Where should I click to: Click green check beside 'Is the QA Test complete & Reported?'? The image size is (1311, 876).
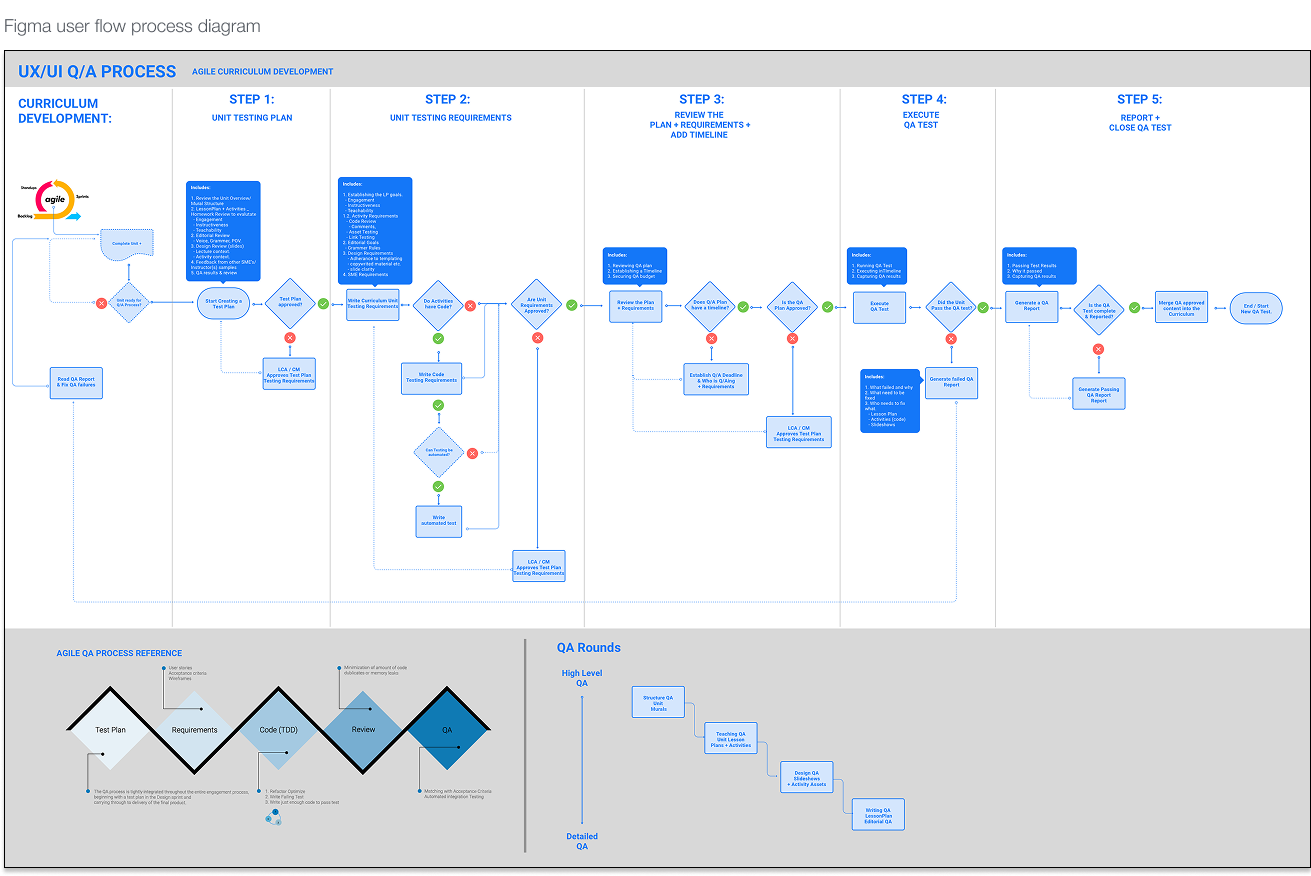pyautogui.click(x=1134, y=307)
